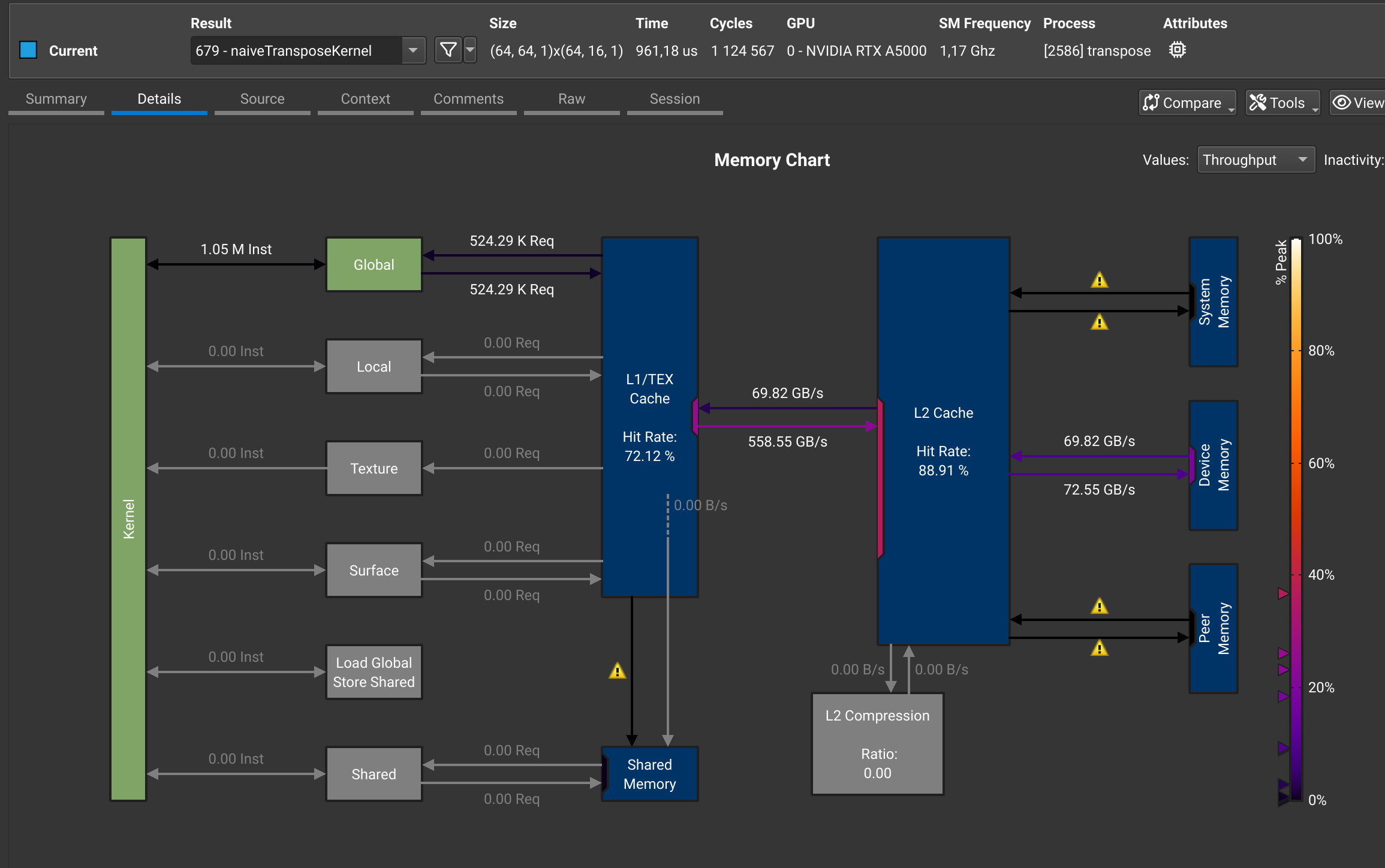Open the Result kernel selection dropdown

coord(308,50)
